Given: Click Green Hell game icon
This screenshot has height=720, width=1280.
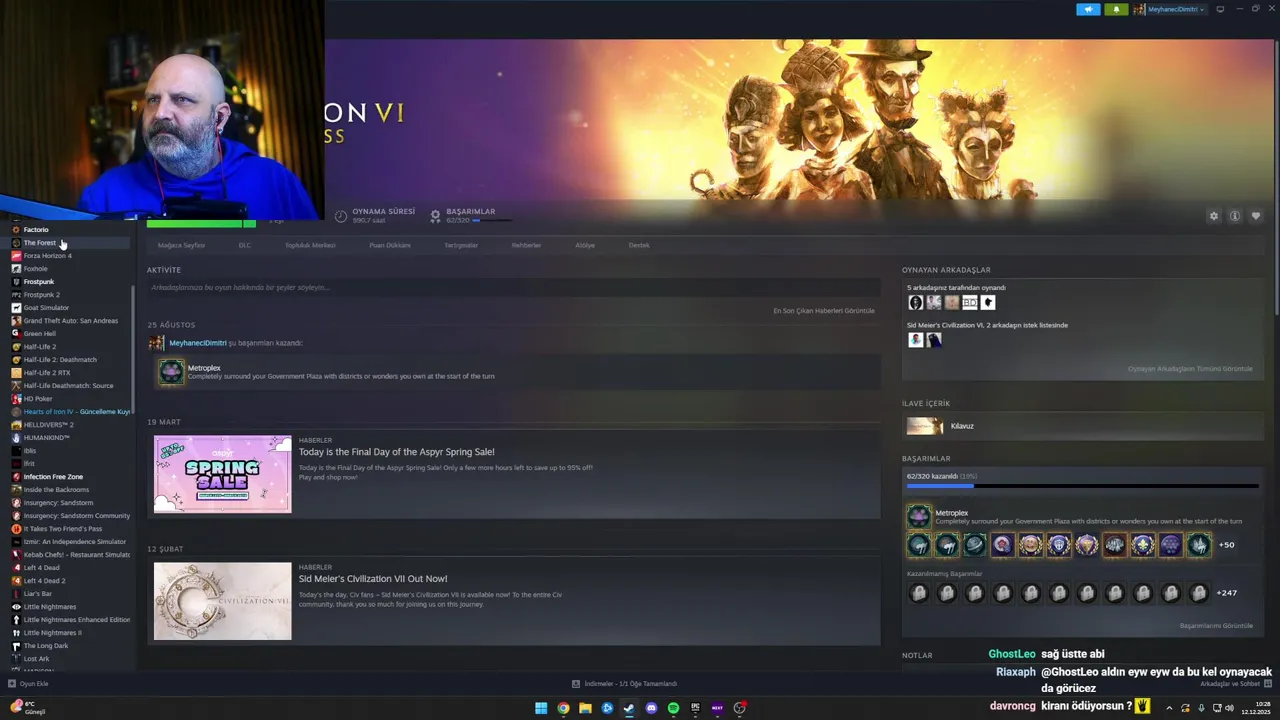Looking at the screenshot, I should coord(16,334).
